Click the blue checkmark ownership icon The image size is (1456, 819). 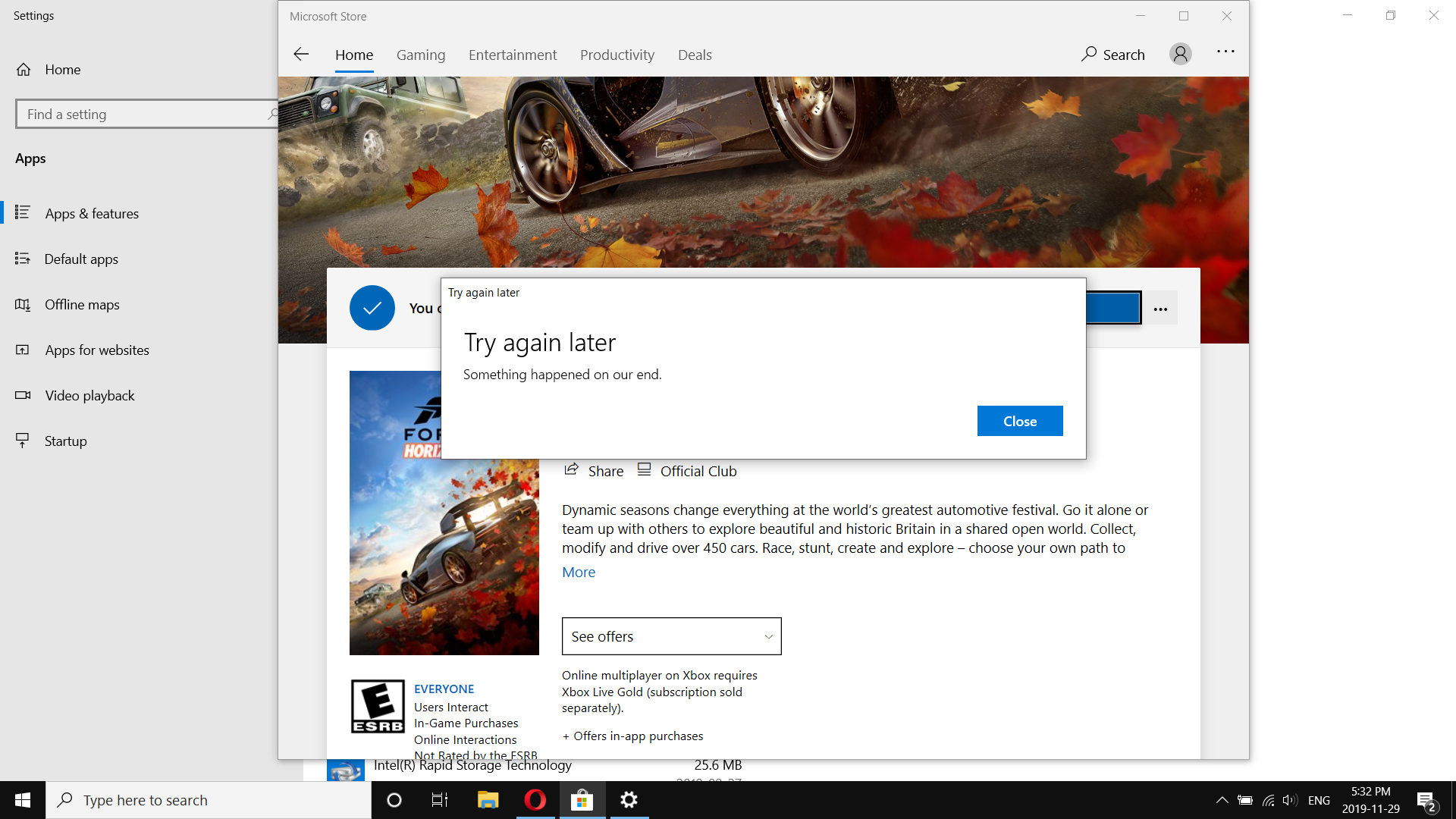[x=372, y=308]
